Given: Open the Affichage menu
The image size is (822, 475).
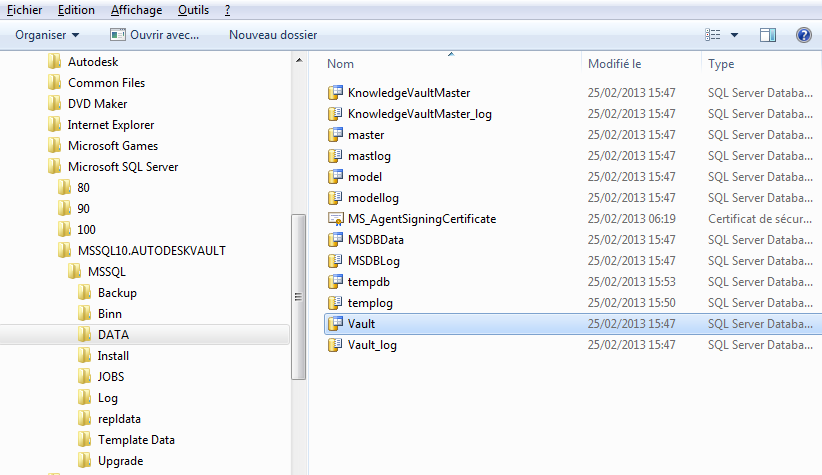Looking at the screenshot, I should [136, 10].
